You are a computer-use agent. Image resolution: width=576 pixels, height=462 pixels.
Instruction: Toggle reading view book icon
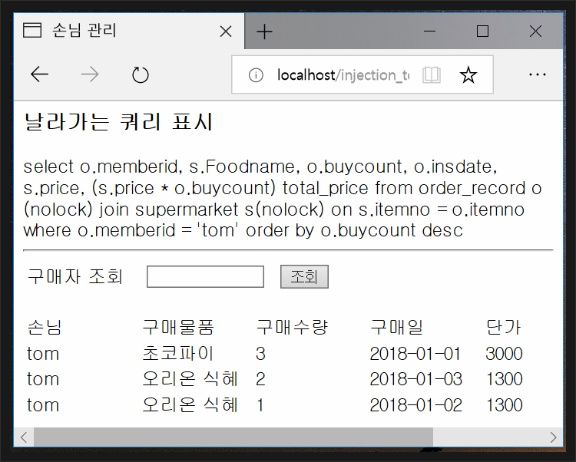pos(431,75)
